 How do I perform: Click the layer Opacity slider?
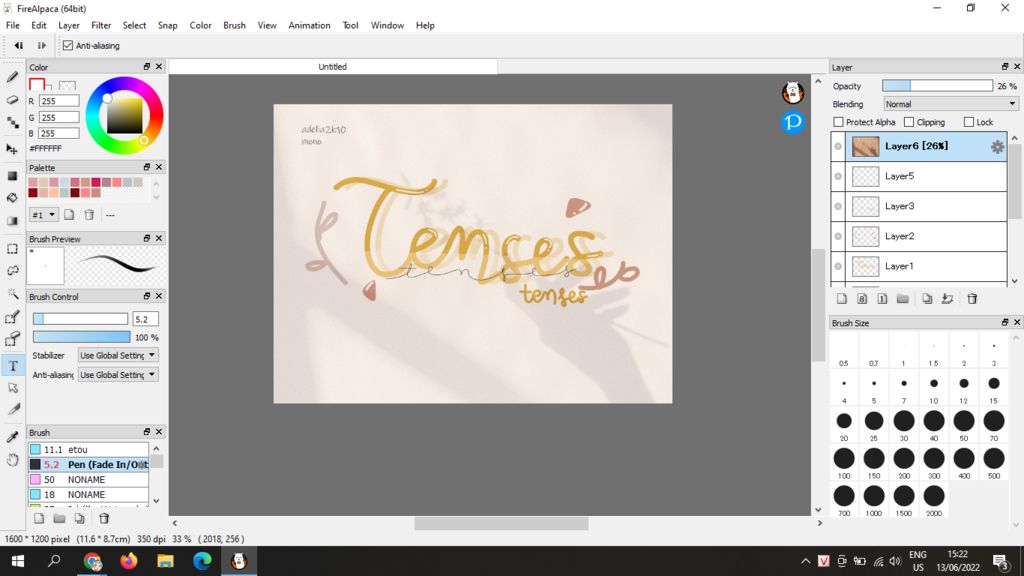point(937,86)
